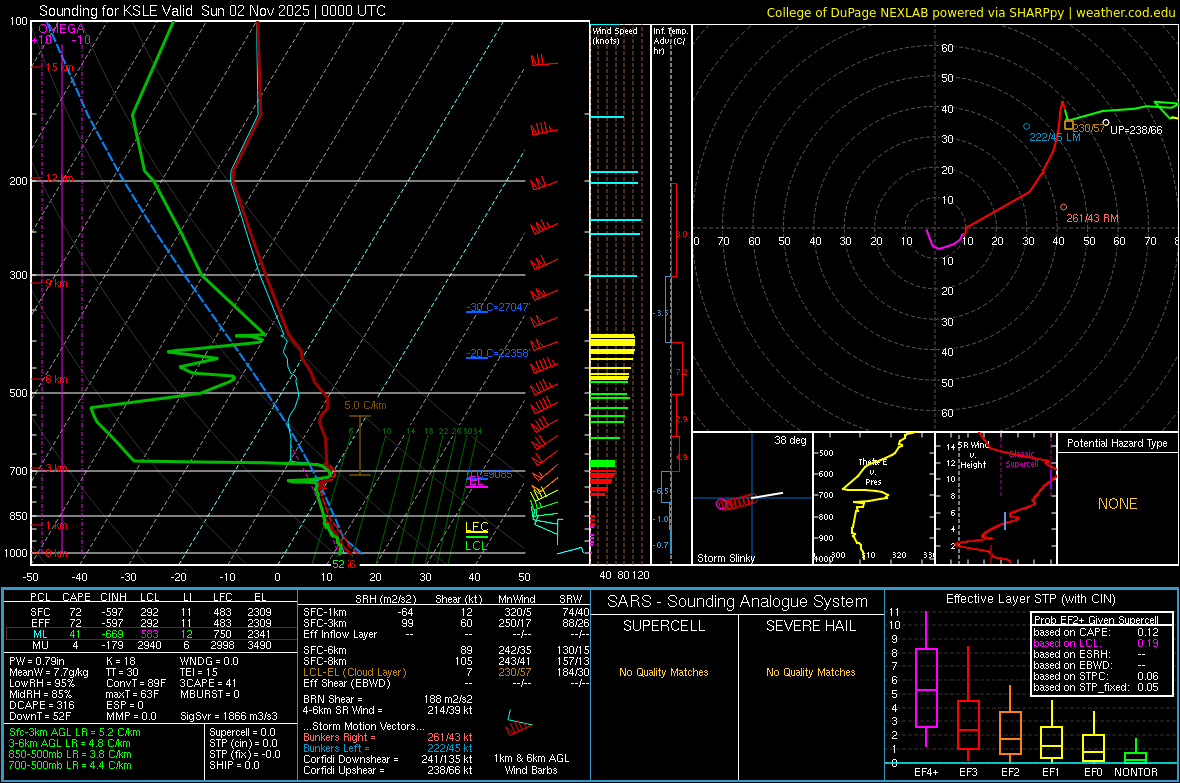Select the SFC parcel row
This screenshot has width=1180, height=783.
[151, 612]
